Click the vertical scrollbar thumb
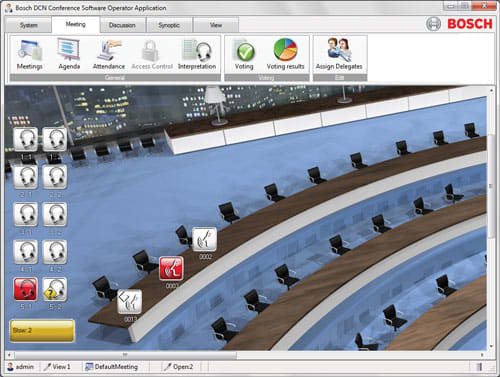The width and height of the screenshot is (500, 377). pyautogui.click(x=491, y=186)
